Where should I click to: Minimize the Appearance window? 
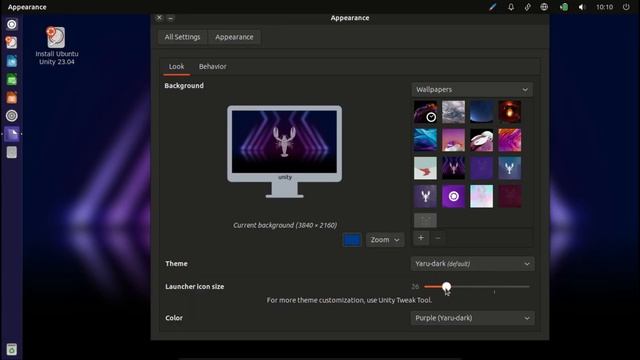(x=171, y=18)
